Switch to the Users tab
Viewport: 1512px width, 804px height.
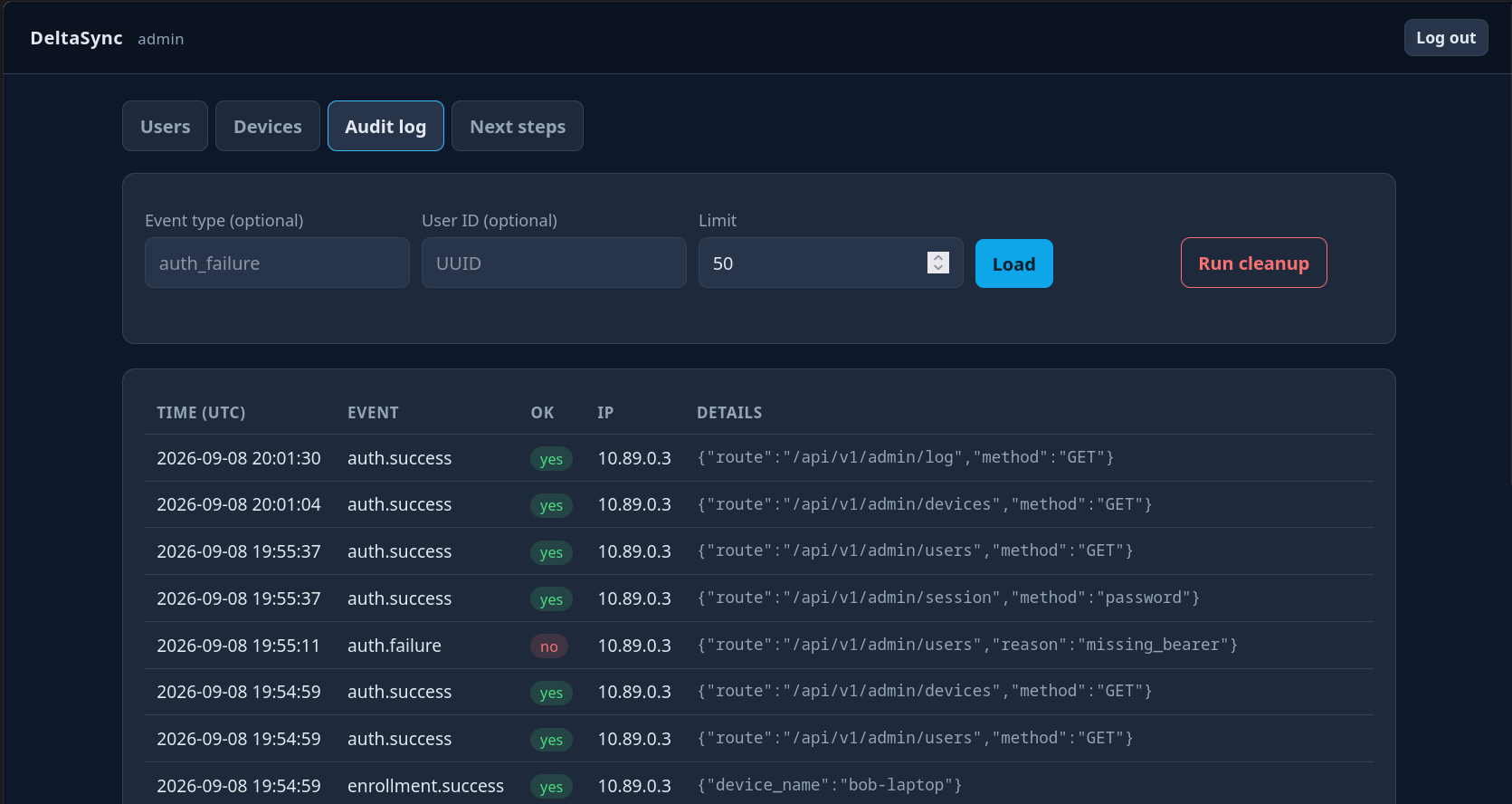[166, 126]
